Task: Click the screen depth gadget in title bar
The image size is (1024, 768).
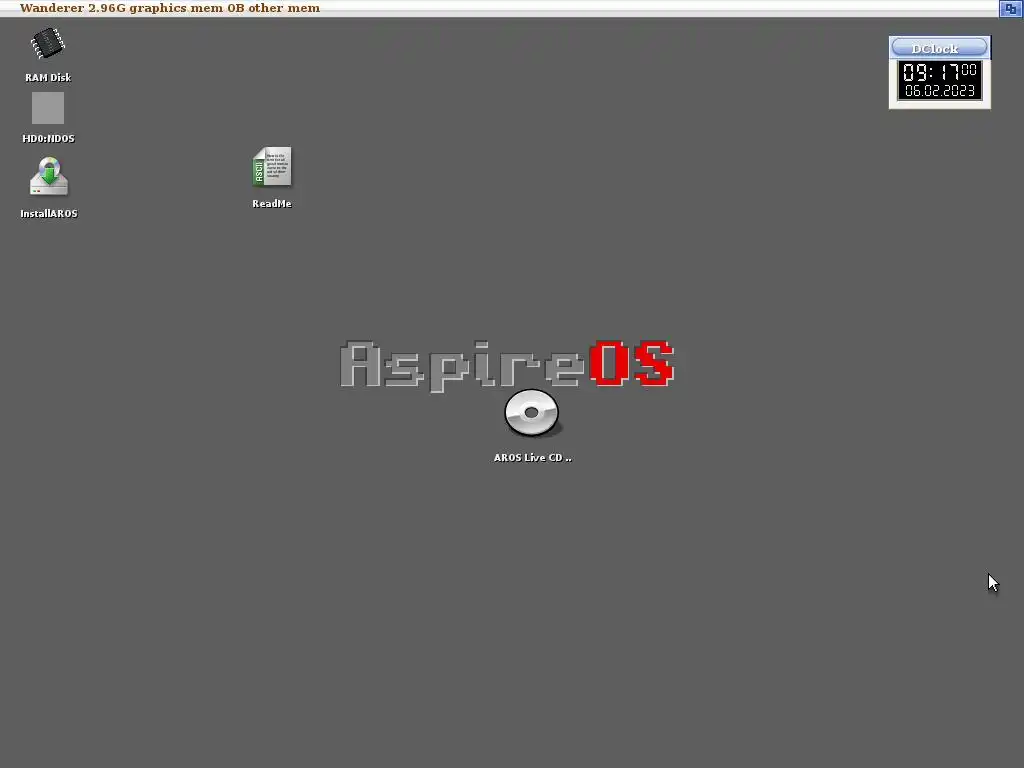Action: click(x=1010, y=8)
